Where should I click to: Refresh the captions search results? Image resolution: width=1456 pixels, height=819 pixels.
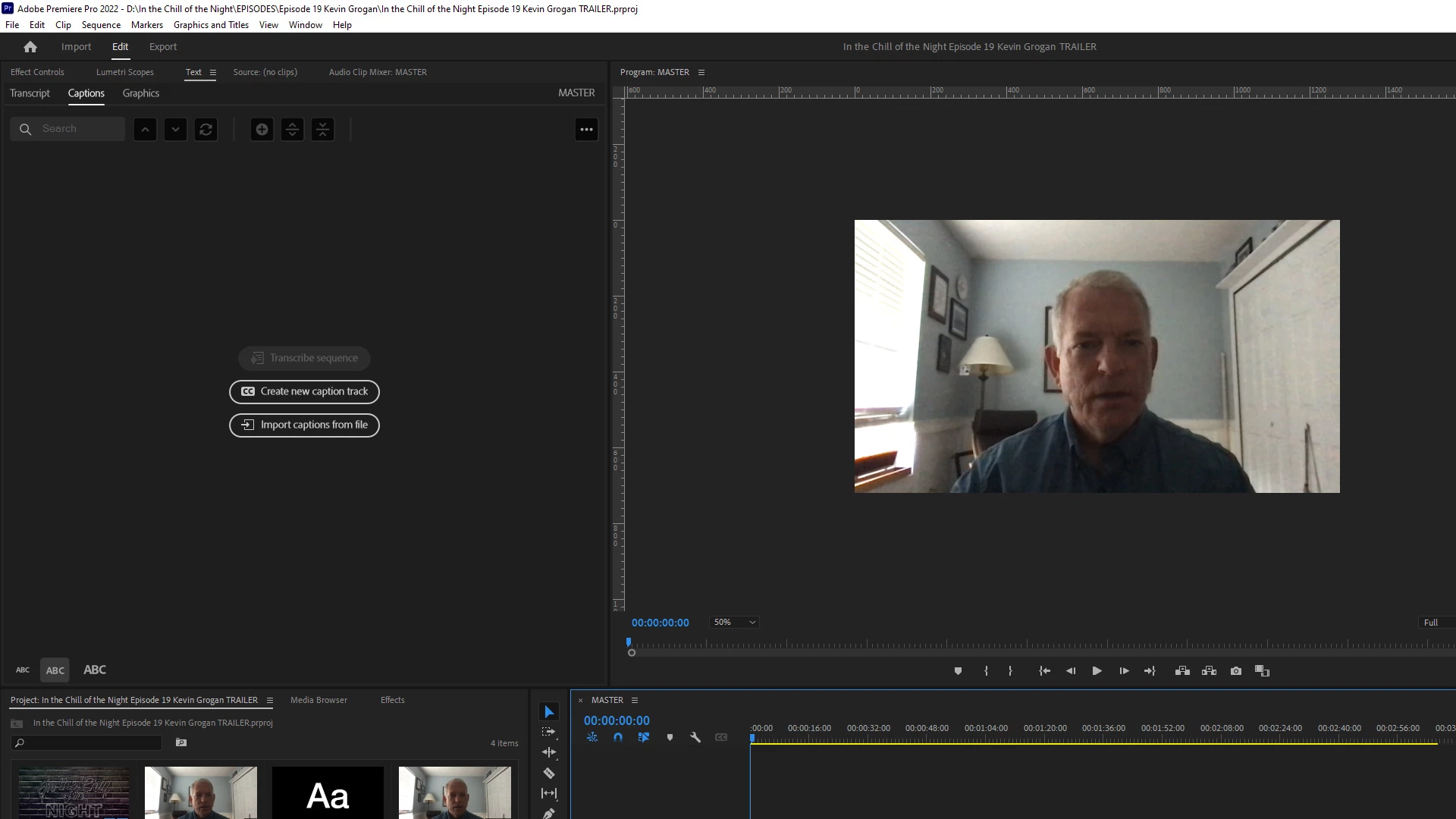[x=206, y=130]
